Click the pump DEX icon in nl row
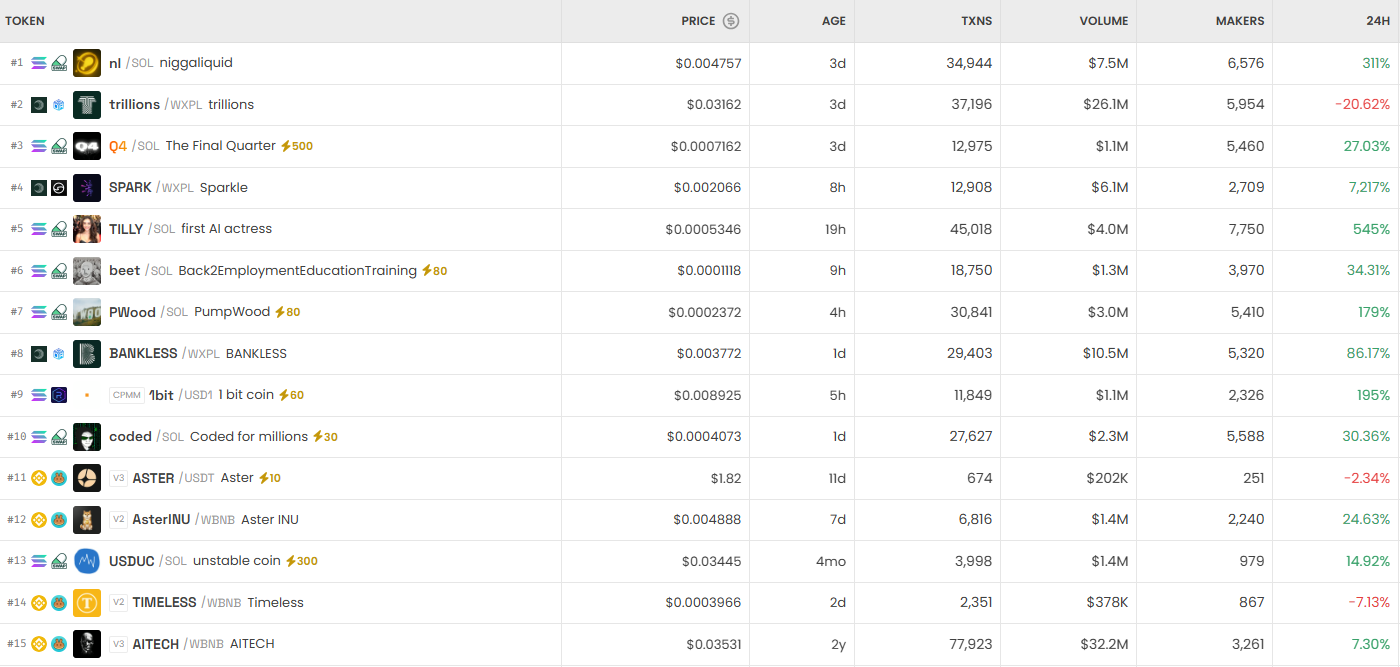 coord(59,63)
